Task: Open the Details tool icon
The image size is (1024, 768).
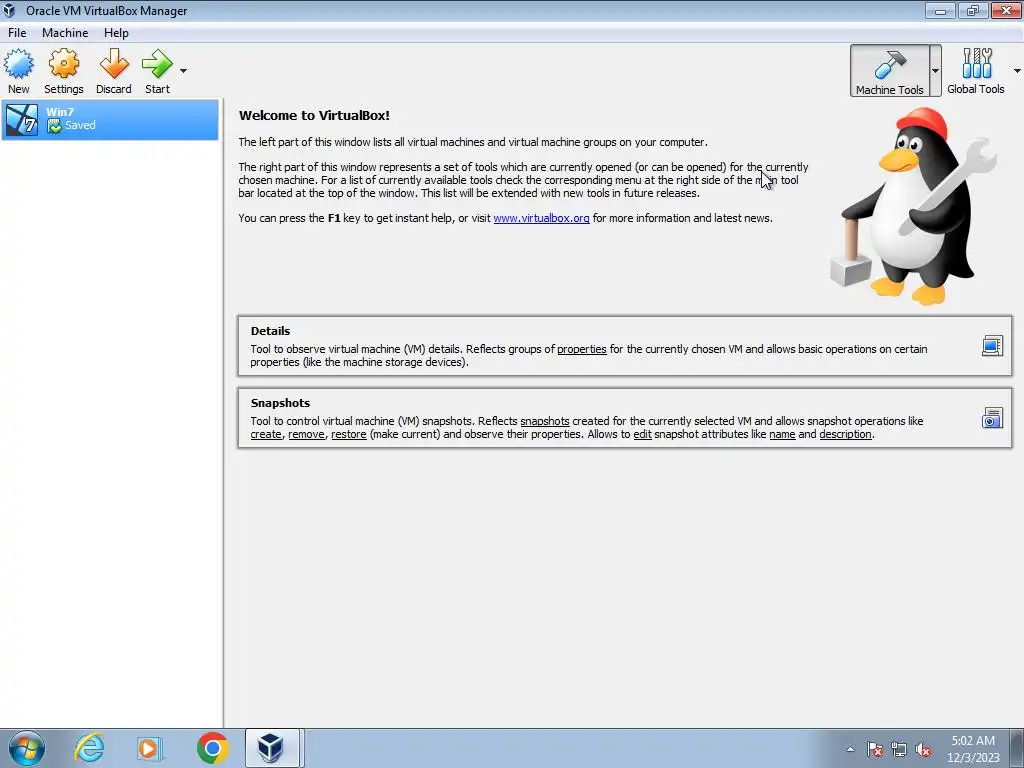Action: pyautogui.click(x=992, y=345)
